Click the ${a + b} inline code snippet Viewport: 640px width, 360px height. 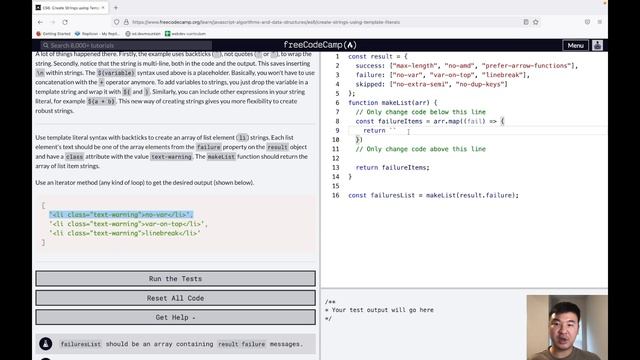[101, 101]
